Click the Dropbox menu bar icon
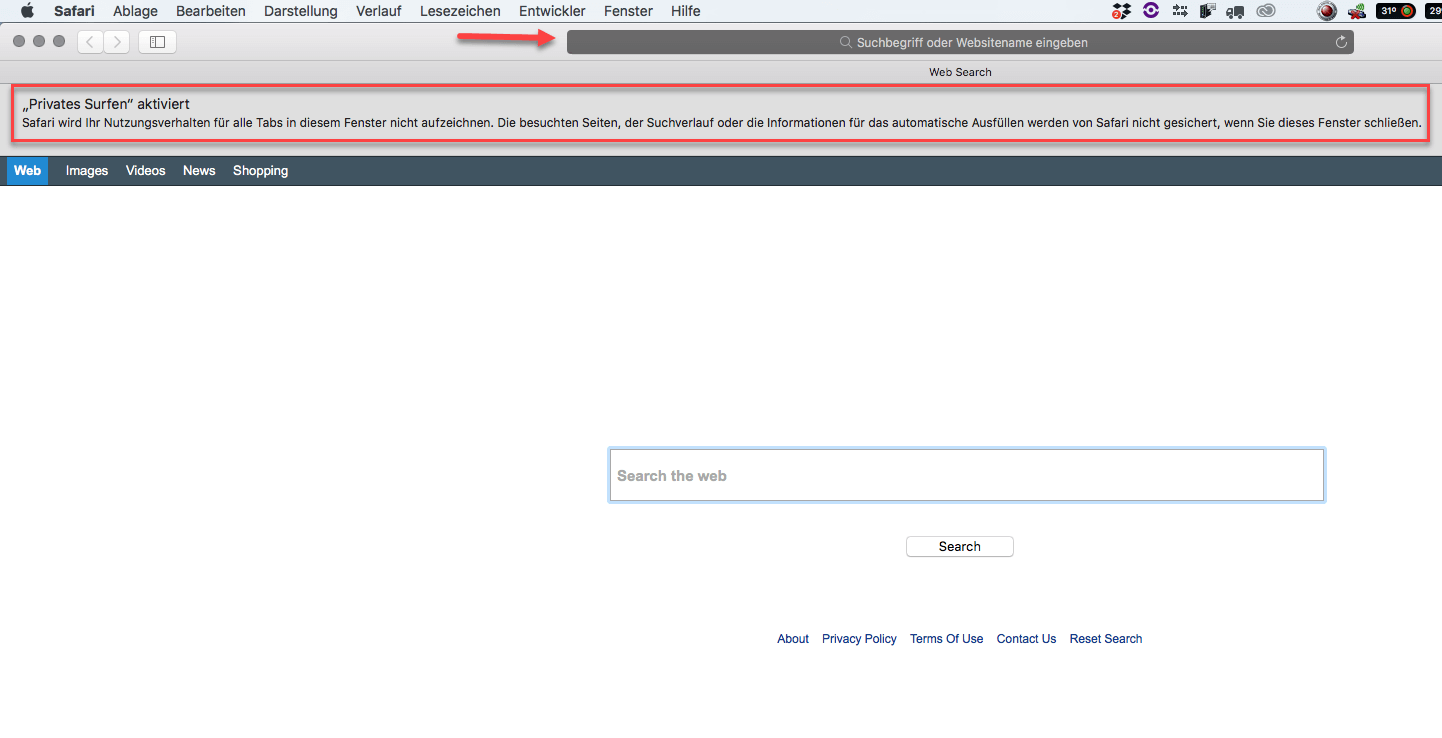 pos(1121,11)
